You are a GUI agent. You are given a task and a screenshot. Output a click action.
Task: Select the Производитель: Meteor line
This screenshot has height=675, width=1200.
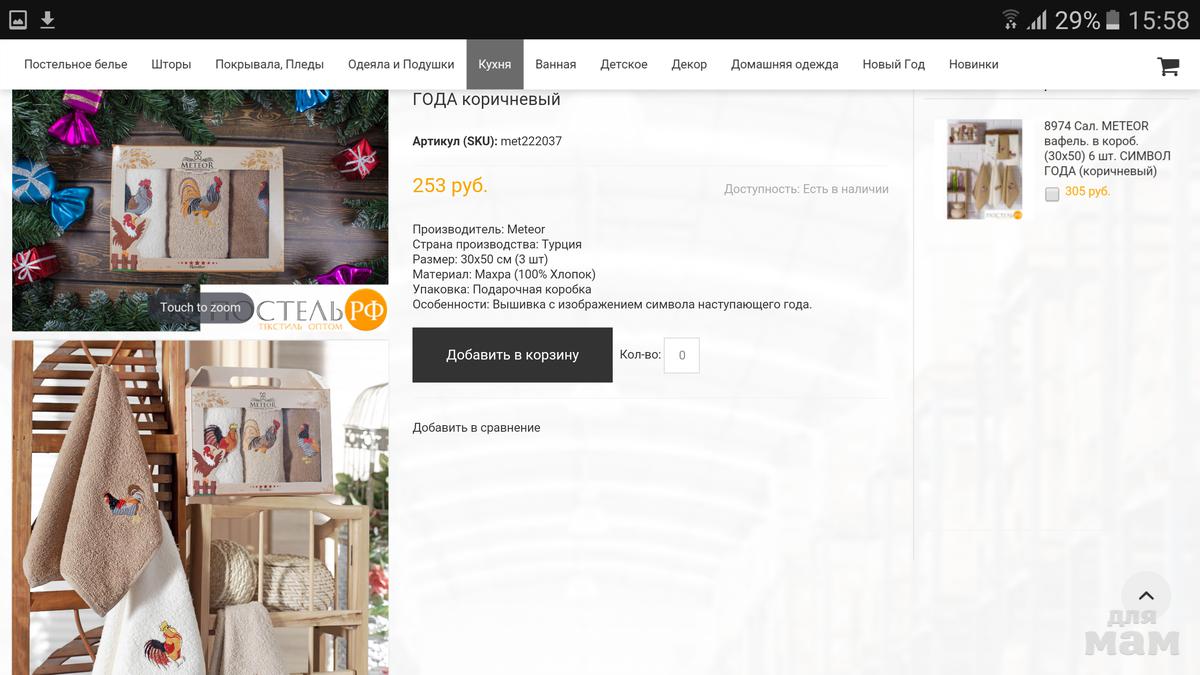[479, 229]
